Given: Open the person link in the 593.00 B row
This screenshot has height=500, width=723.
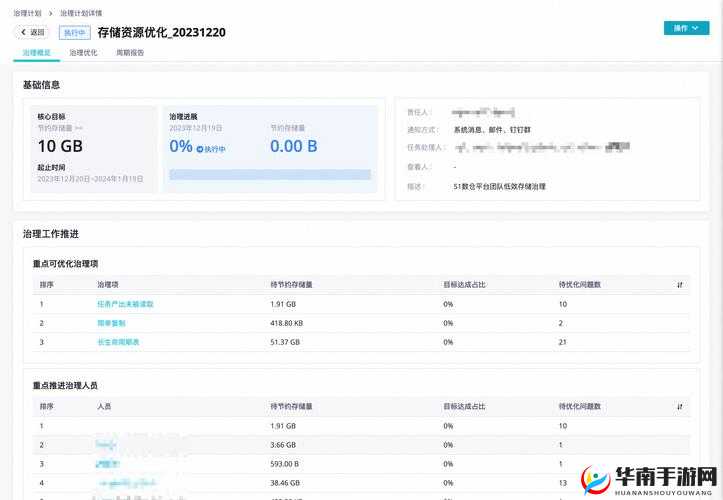Looking at the screenshot, I should pos(107,464).
